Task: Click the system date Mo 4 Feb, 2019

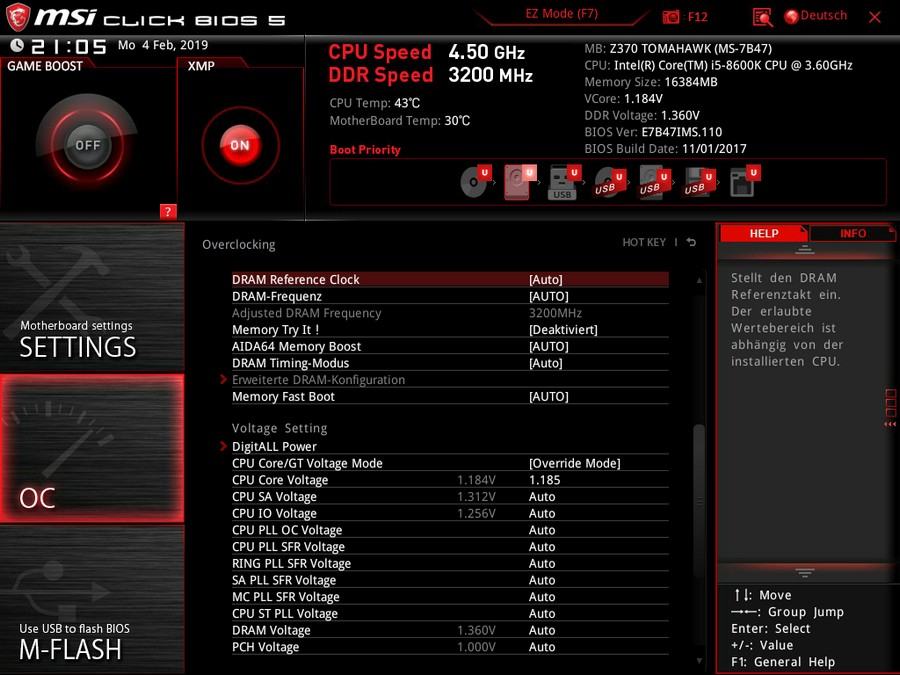Action: [x=163, y=45]
